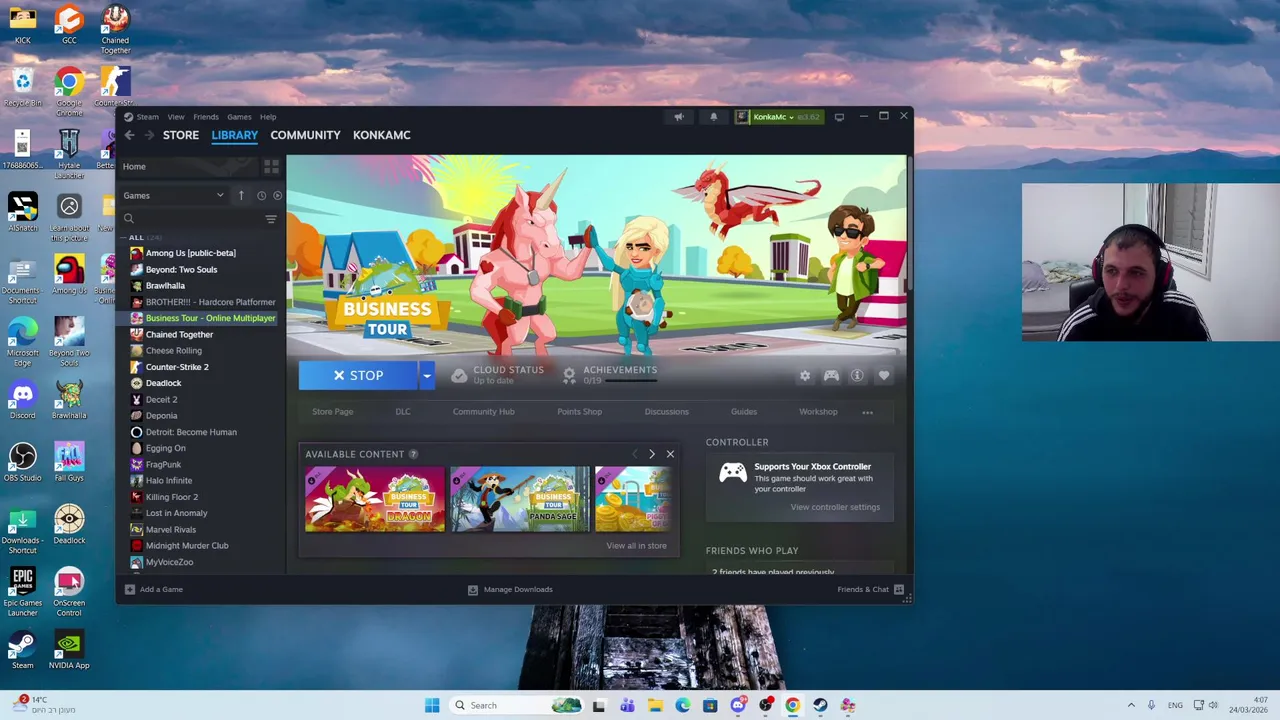
Task: Show next available content with right arrow
Action: [x=652, y=454]
